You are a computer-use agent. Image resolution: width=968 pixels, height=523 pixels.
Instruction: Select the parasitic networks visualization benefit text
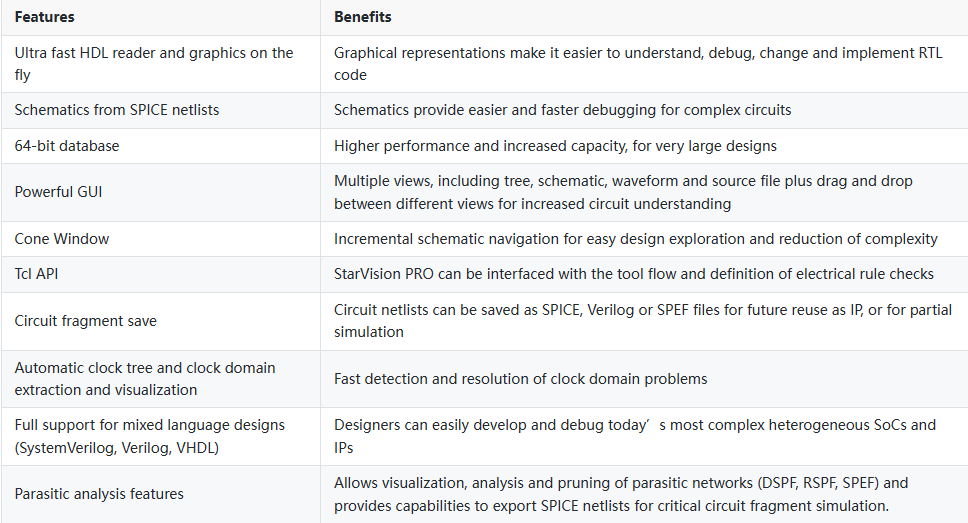(x=621, y=493)
